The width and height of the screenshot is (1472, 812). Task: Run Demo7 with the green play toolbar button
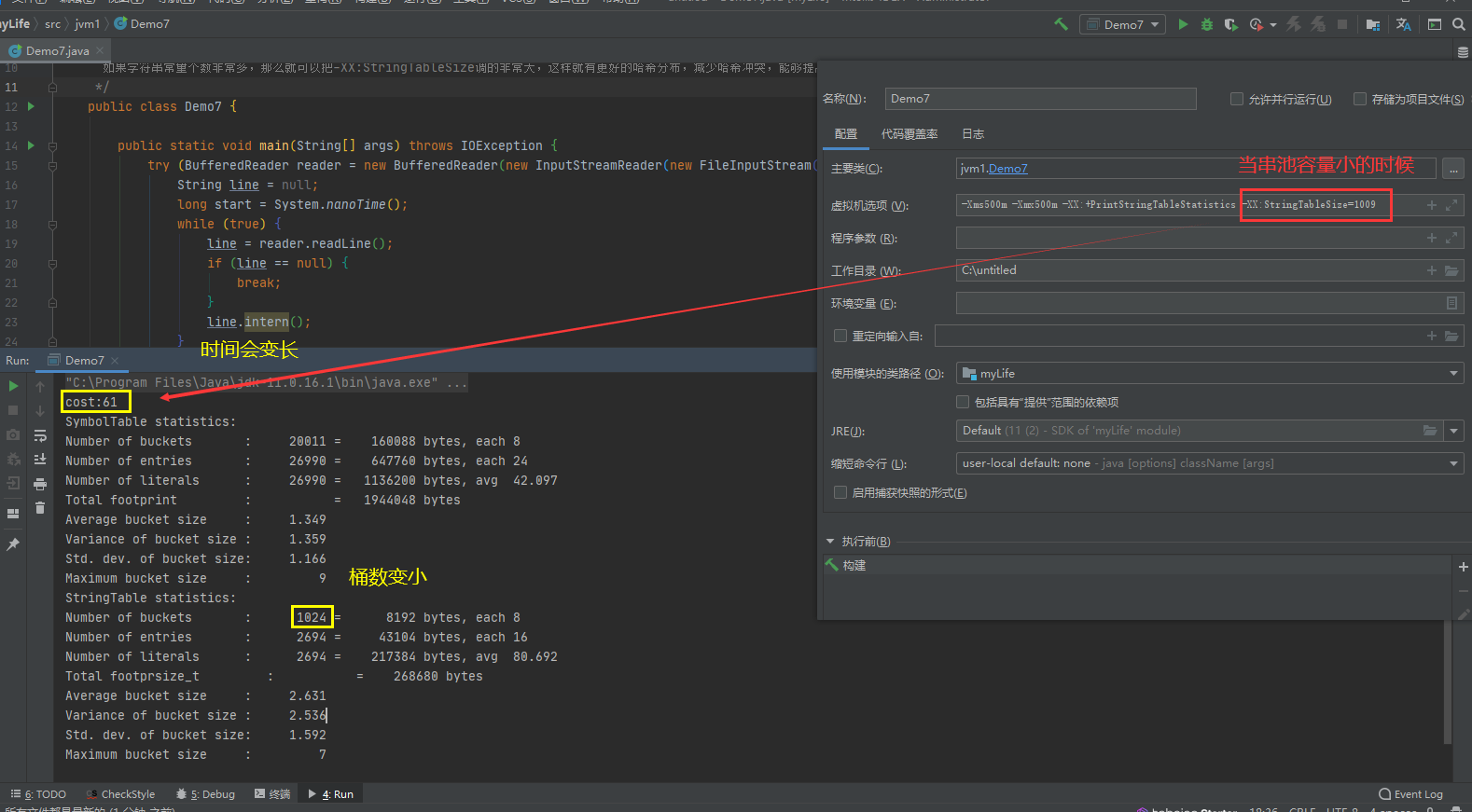(1183, 24)
